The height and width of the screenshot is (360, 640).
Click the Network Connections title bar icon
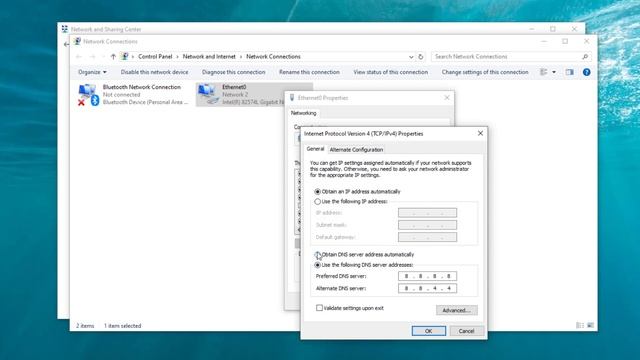coord(77,41)
